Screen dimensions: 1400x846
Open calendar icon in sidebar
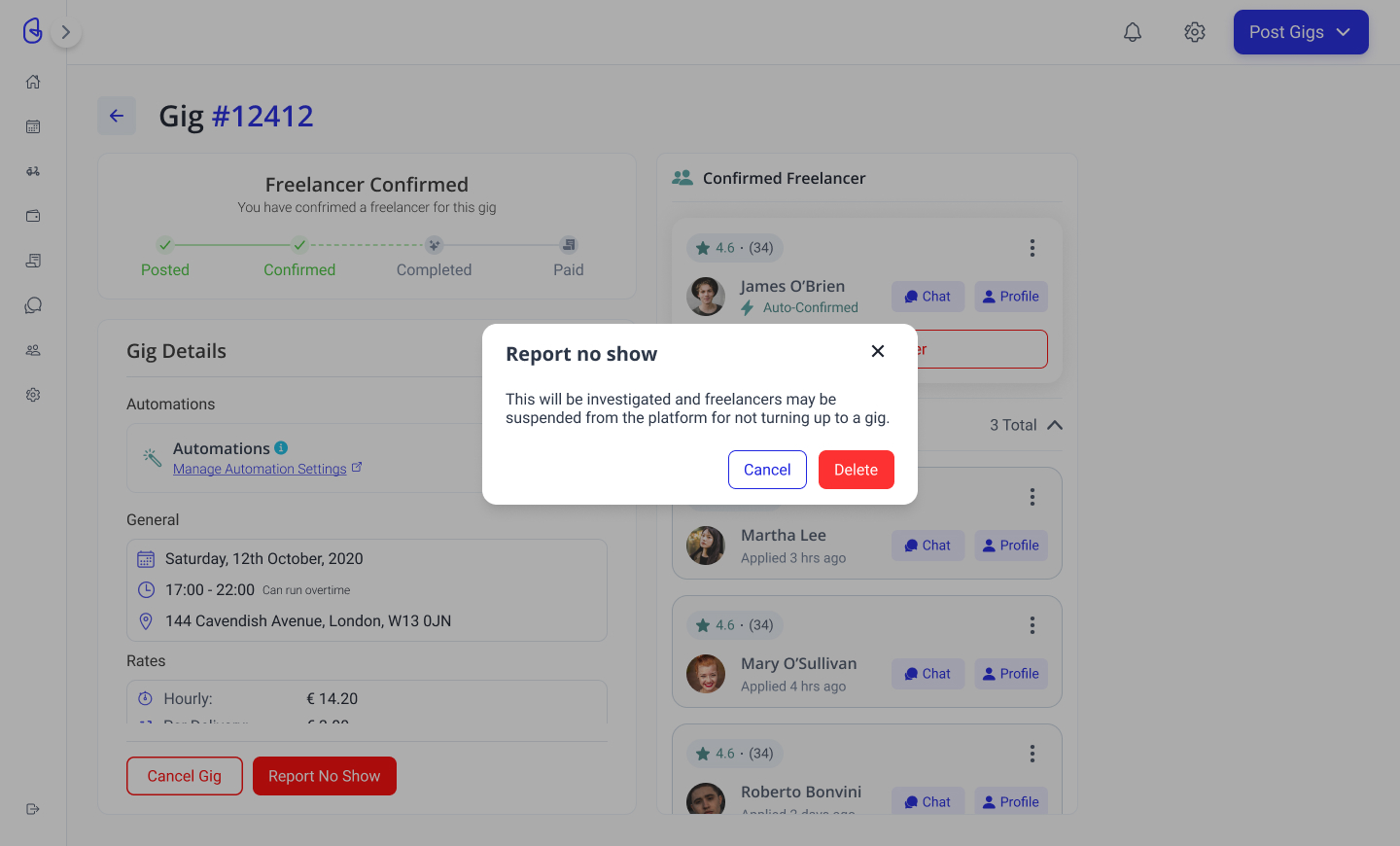pos(33,126)
